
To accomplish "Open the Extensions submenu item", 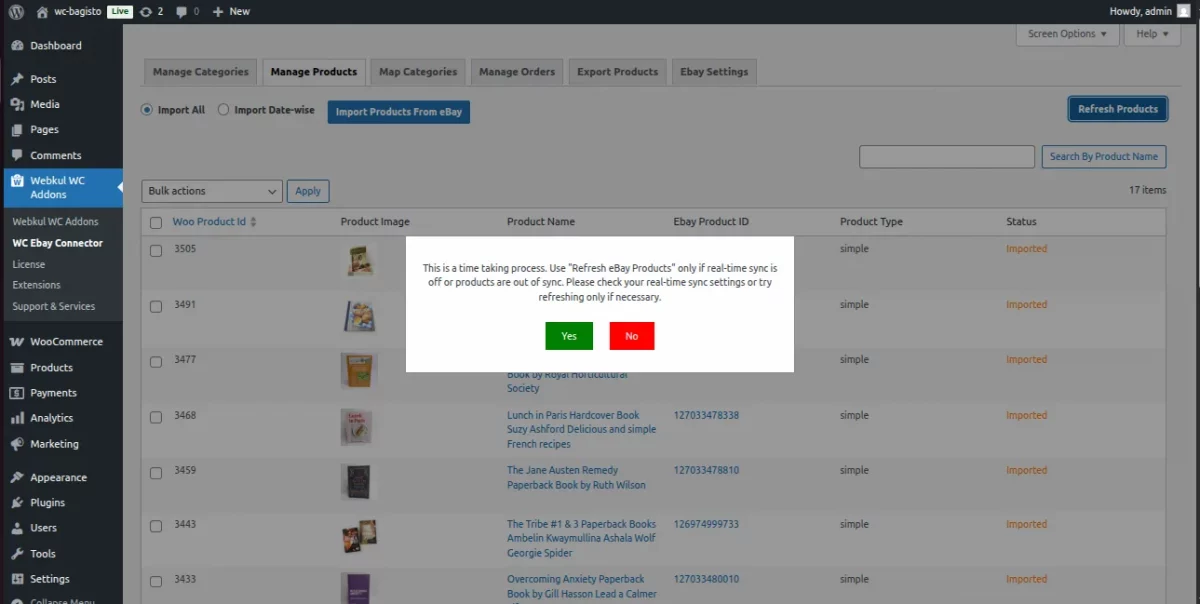I will pos(36,285).
